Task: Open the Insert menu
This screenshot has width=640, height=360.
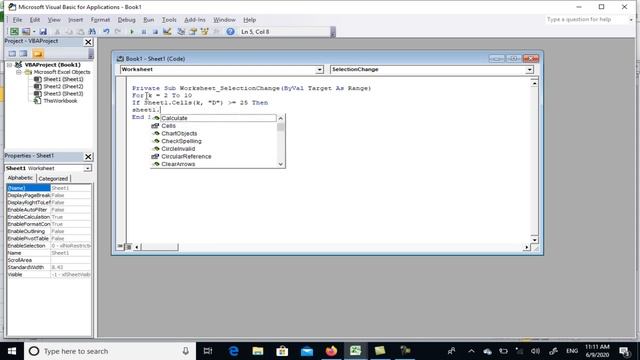Action: click(76, 20)
